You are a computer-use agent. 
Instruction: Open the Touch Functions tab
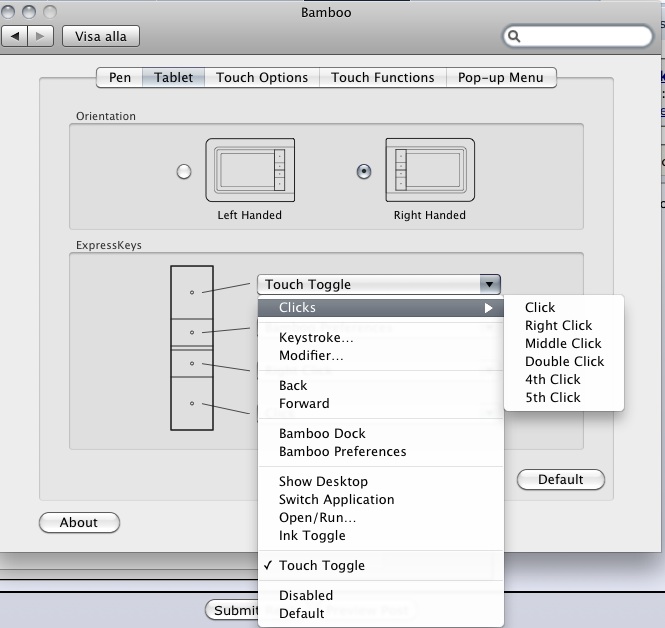pyautogui.click(x=383, y=78)
